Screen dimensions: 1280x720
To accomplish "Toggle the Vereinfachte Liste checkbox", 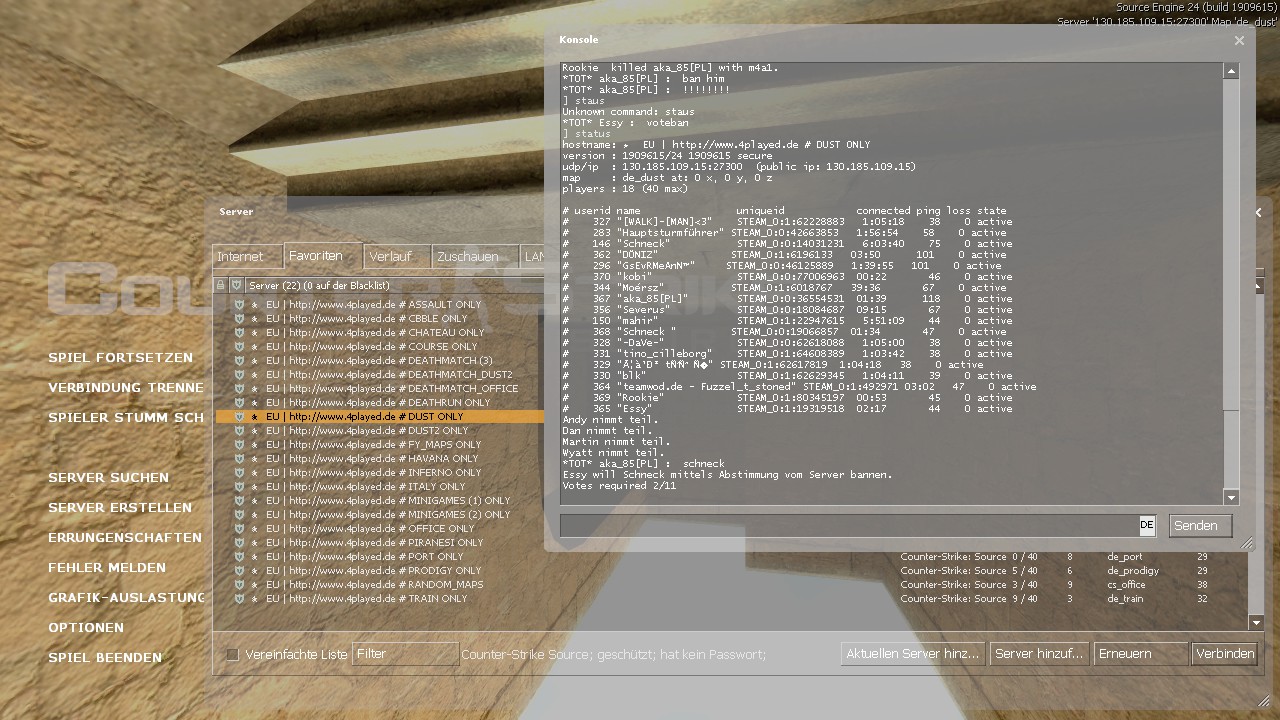I will 233,654.
